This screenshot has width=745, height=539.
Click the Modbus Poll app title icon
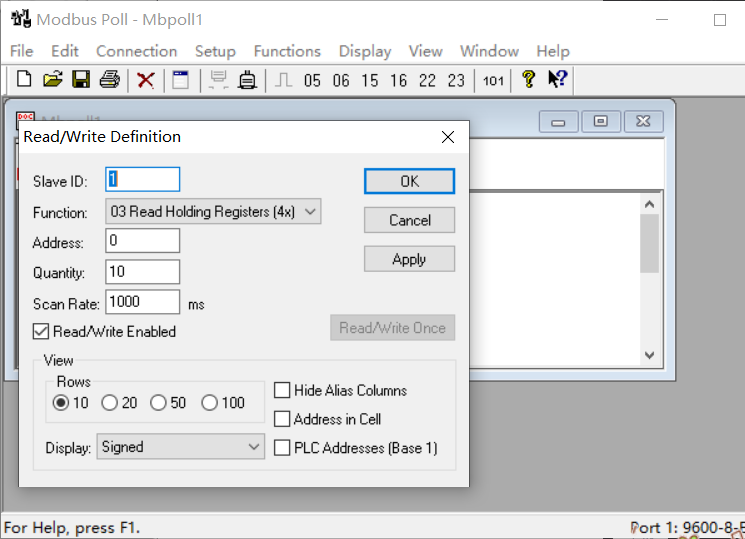(21, 19)
